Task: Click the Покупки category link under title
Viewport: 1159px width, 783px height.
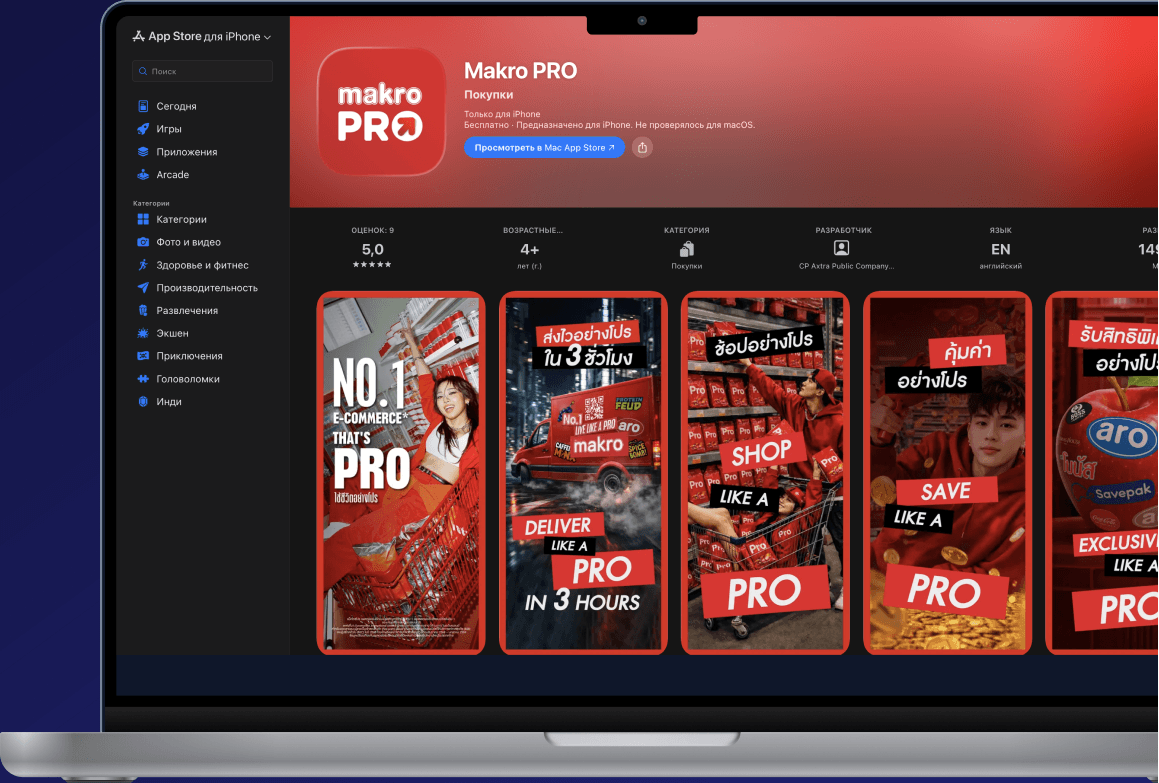Action: click(489, 95)
